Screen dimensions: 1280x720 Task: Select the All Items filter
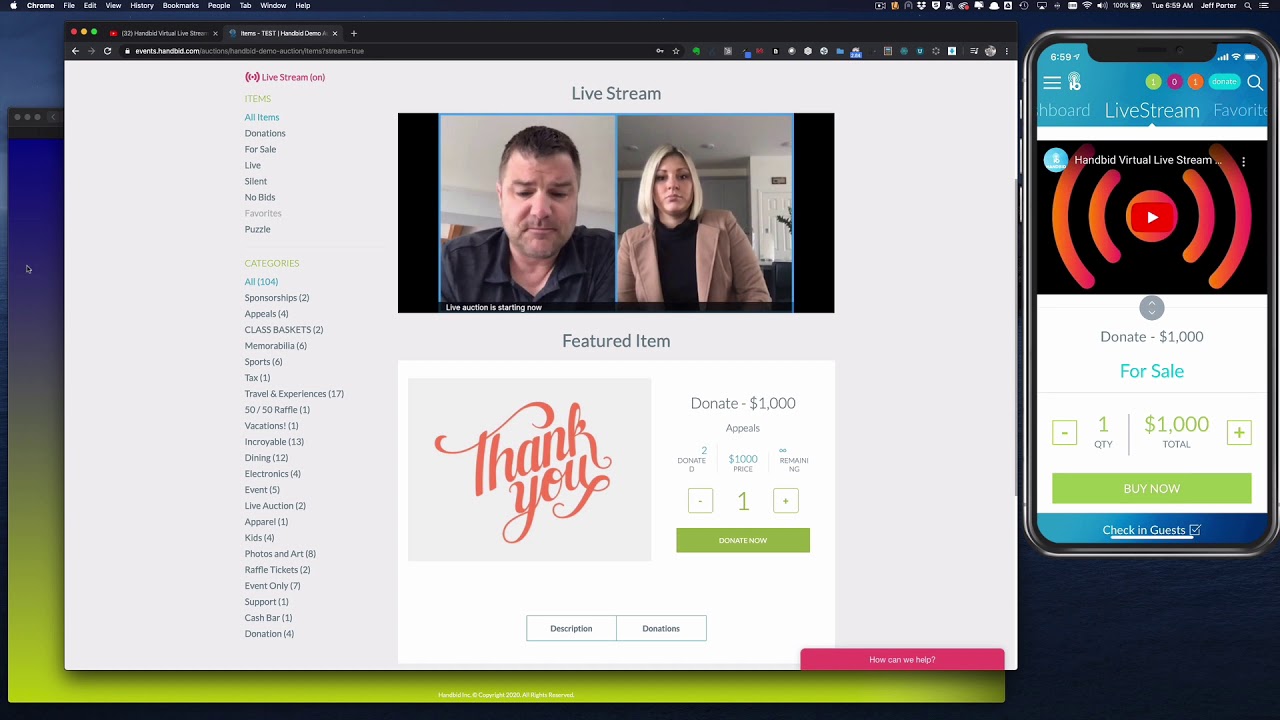[262, 117]
